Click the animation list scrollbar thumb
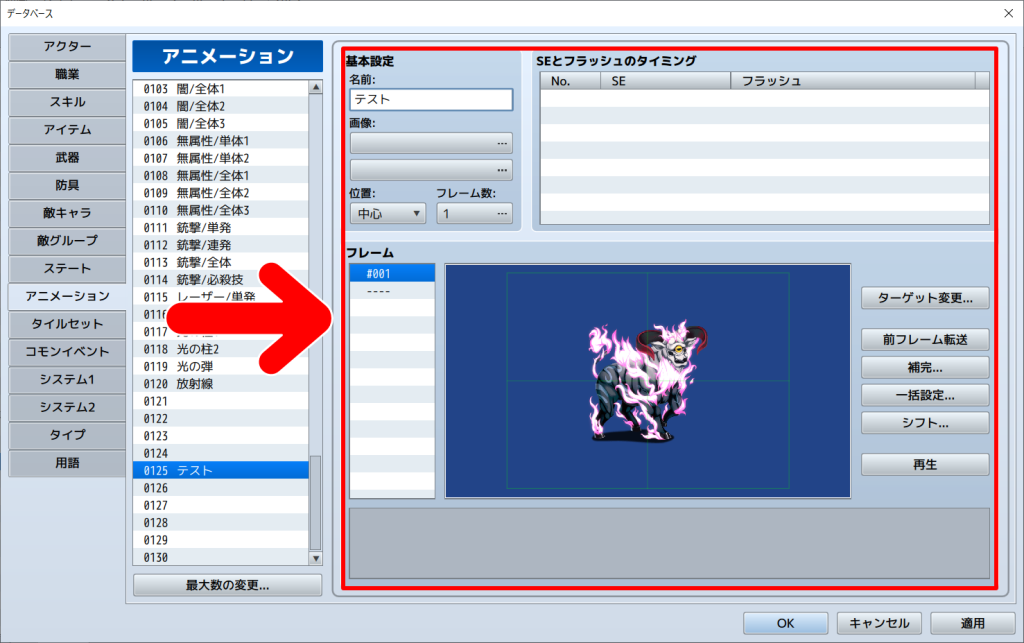The image size is (1024, 643). (316, 503)
